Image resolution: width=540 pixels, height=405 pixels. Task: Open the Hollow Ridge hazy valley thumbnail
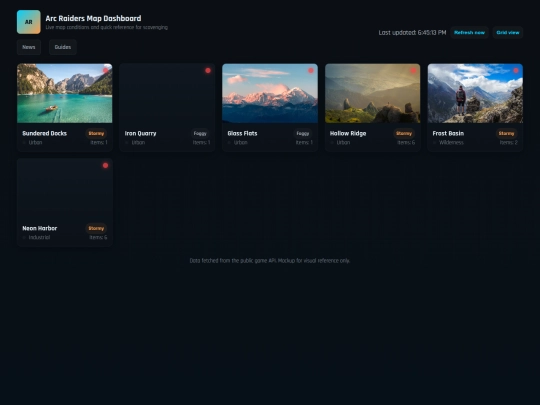(373, 93)
